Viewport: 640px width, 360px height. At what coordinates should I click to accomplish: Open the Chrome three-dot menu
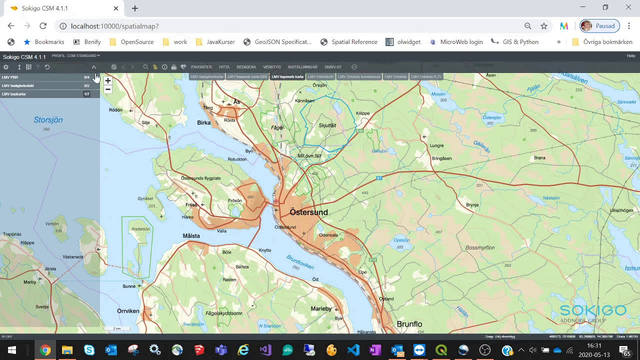(x=629, y=26)
